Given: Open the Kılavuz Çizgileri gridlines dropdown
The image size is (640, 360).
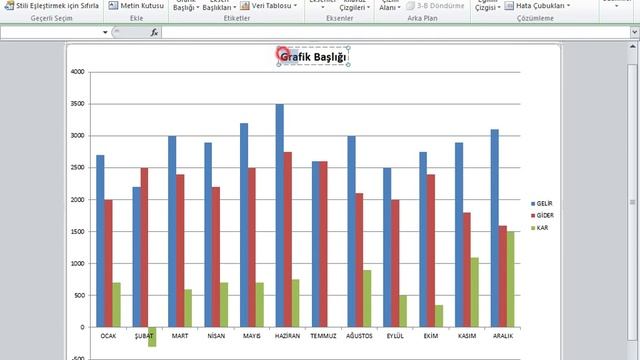Looking at the screenshot, I should tap(354, 5).
